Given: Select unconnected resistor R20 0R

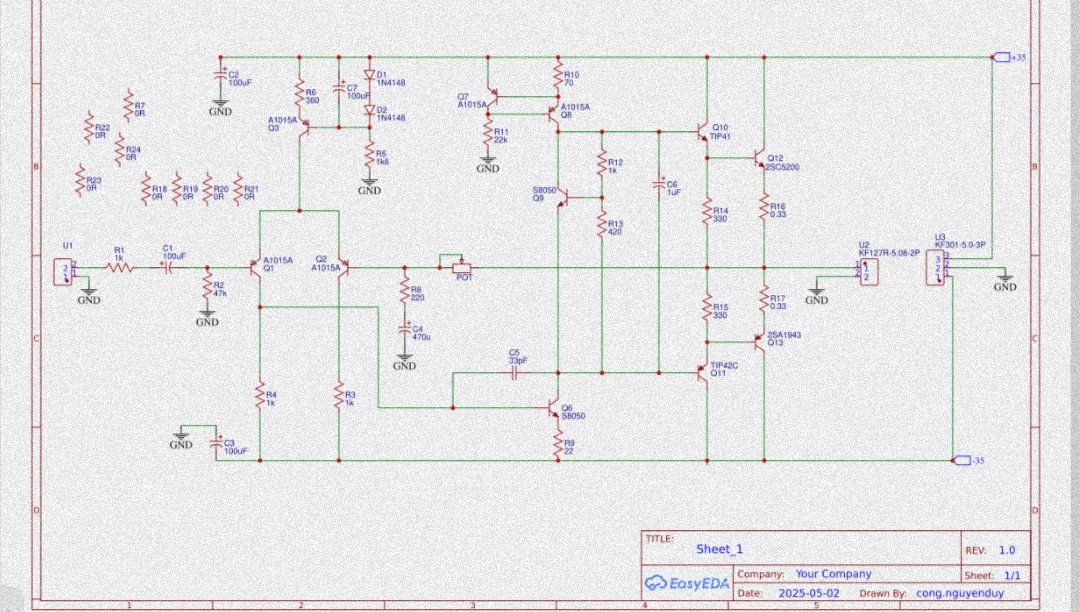Looking at the screenshot, I should 207,189.
